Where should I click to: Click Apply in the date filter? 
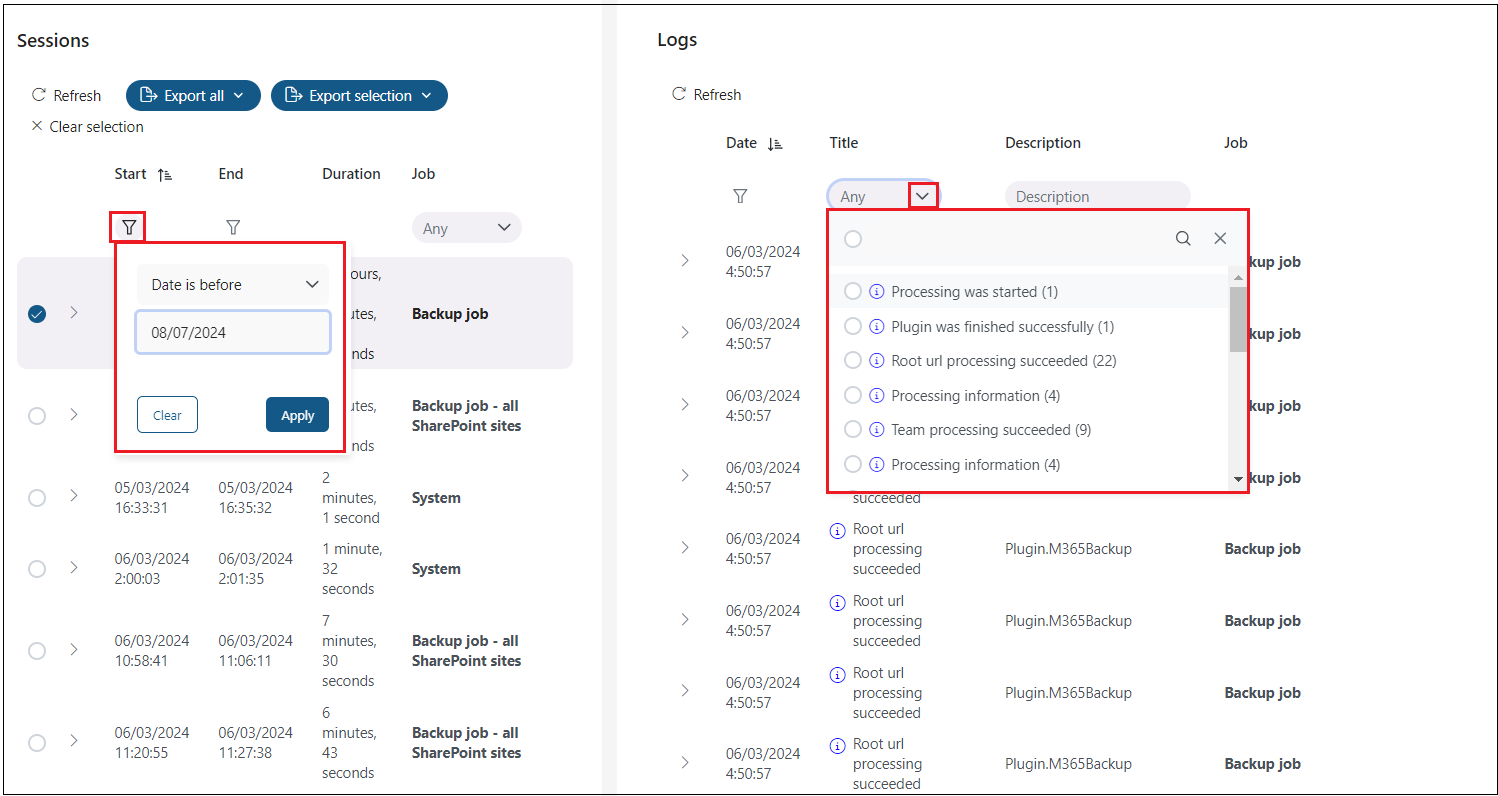(x=297, y=415)
